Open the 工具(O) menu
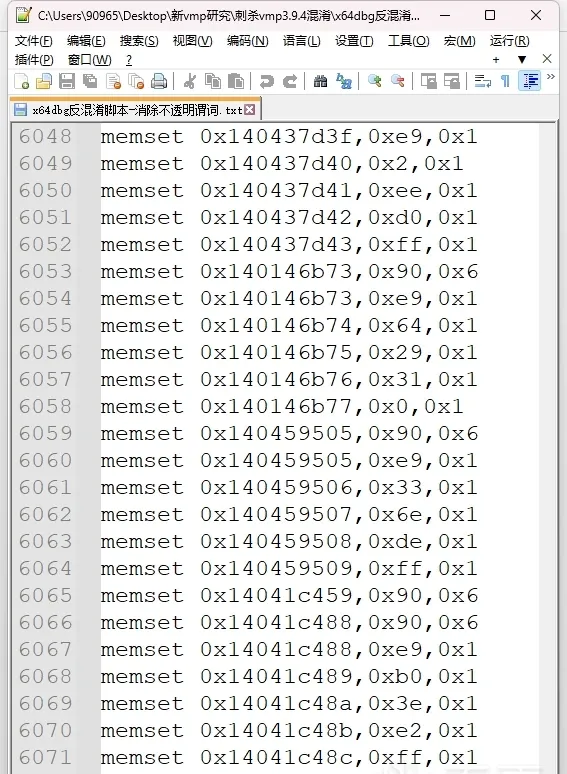This screenshot has height=774, width=567. click(409, 41)
